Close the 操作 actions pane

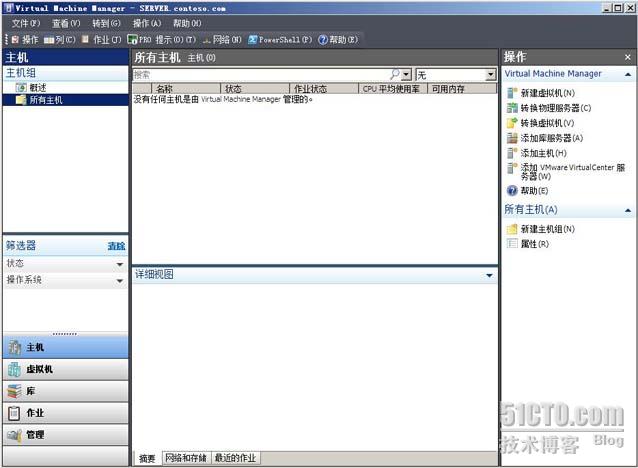[627, 57]
